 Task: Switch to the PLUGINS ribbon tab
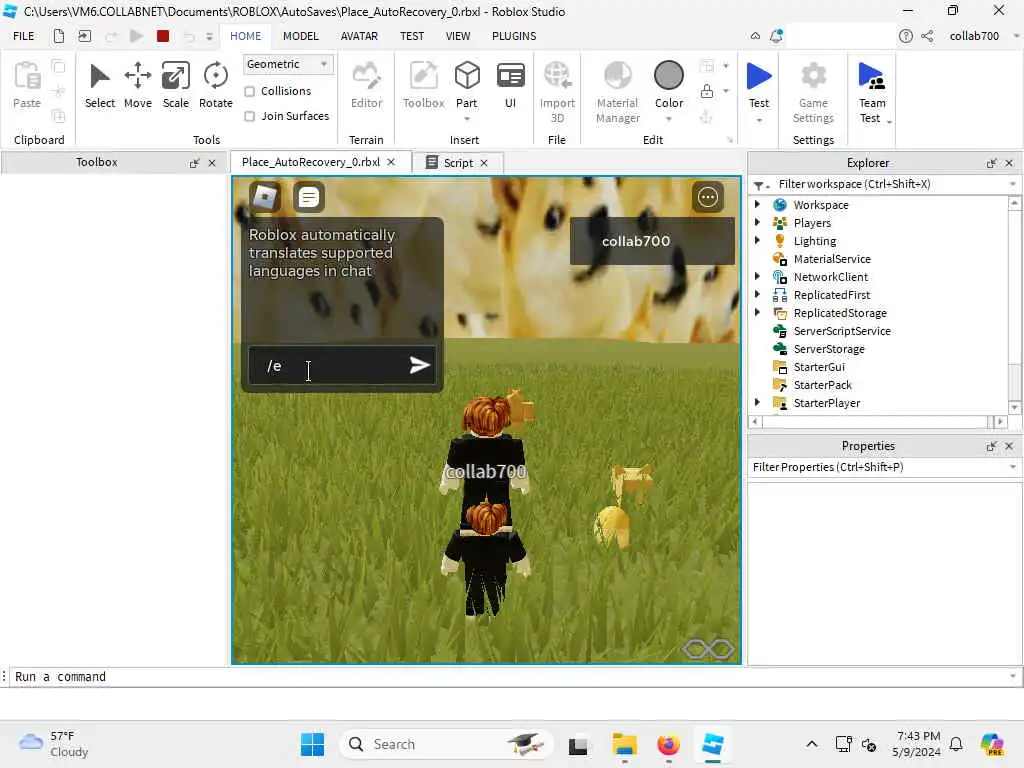point(514,36)
